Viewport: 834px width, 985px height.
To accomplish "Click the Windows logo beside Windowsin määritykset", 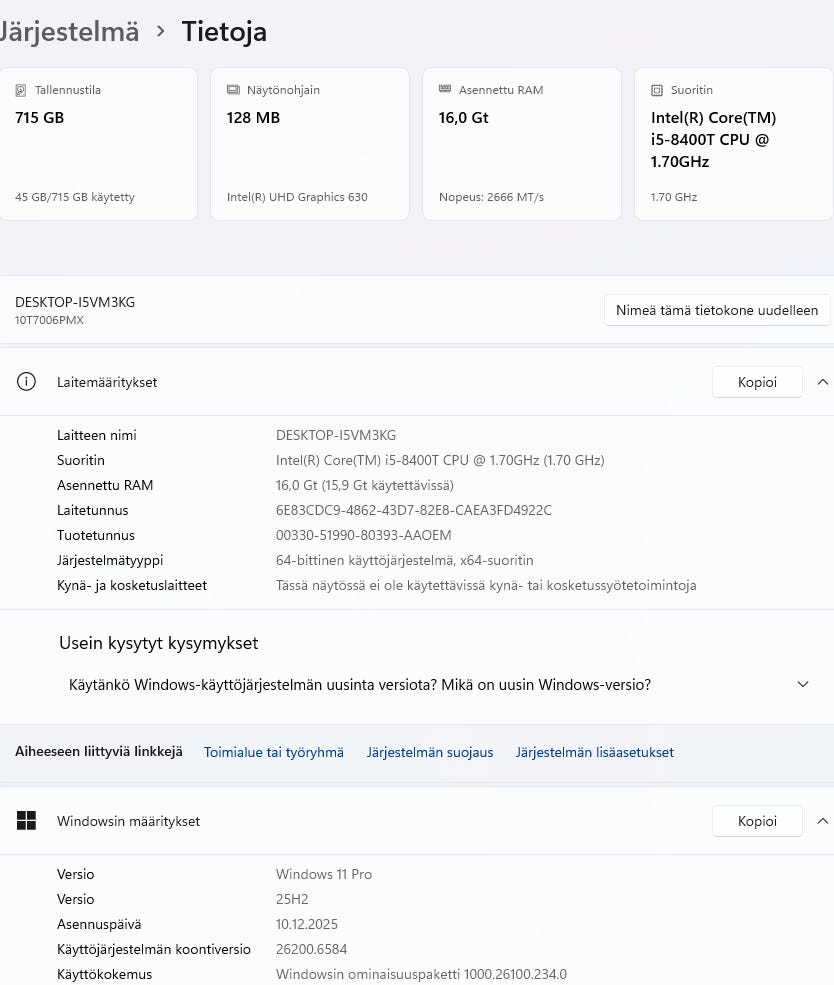I will coord(26,821).
